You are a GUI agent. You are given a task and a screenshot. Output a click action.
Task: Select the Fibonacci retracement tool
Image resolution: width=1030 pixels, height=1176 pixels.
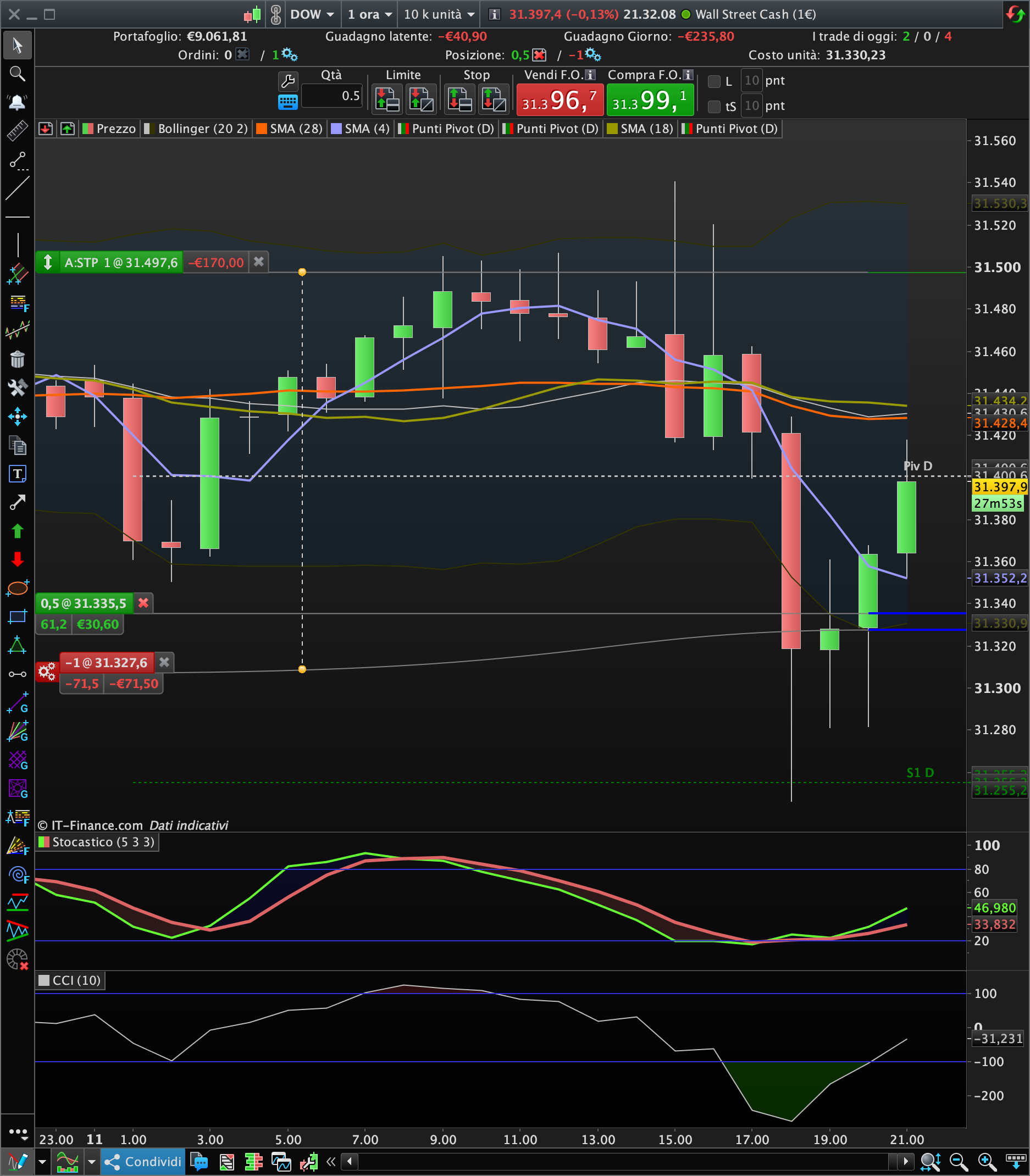[x=17, y=302]
